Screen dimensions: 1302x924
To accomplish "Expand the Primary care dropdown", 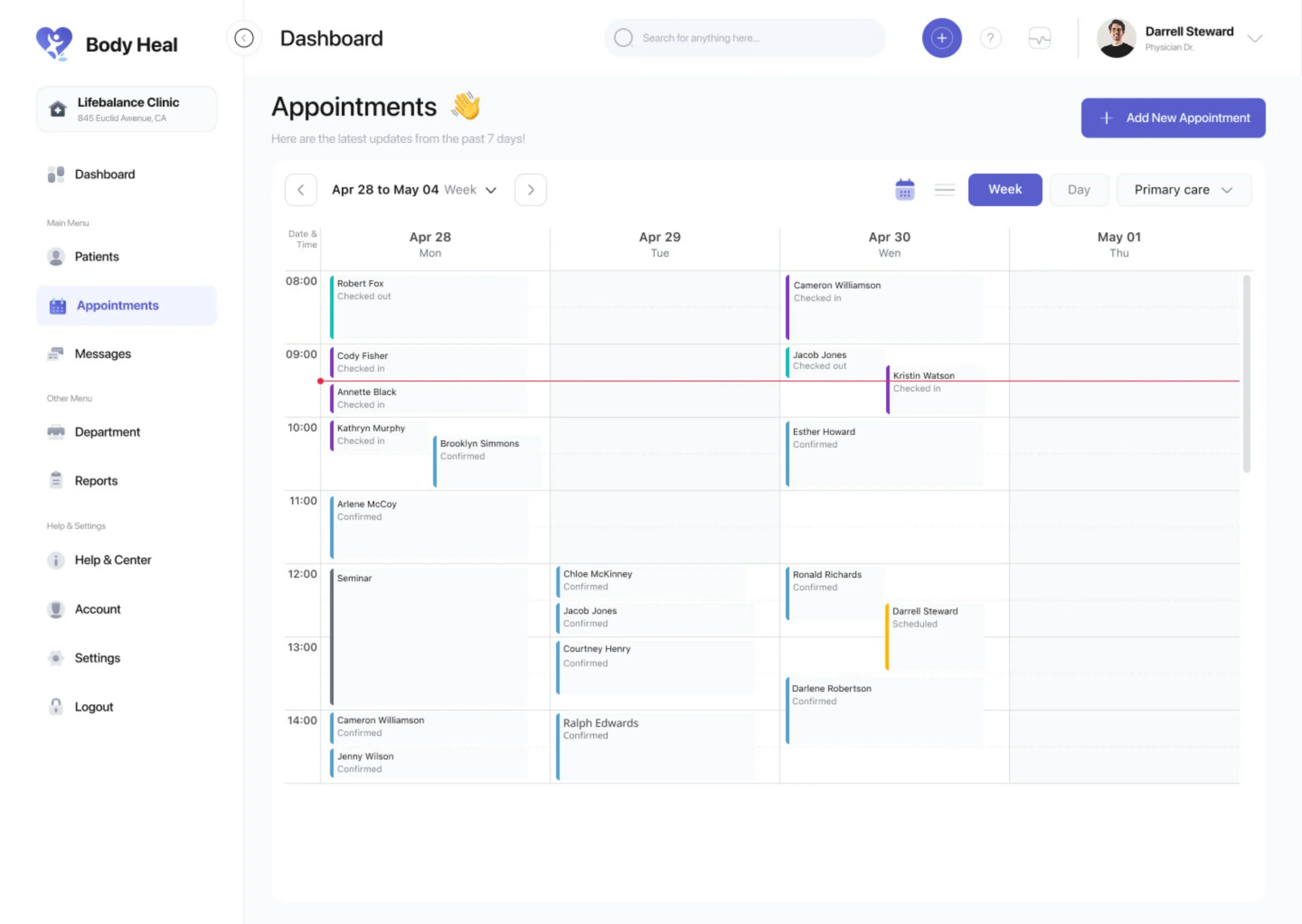I will [1183, 190].
